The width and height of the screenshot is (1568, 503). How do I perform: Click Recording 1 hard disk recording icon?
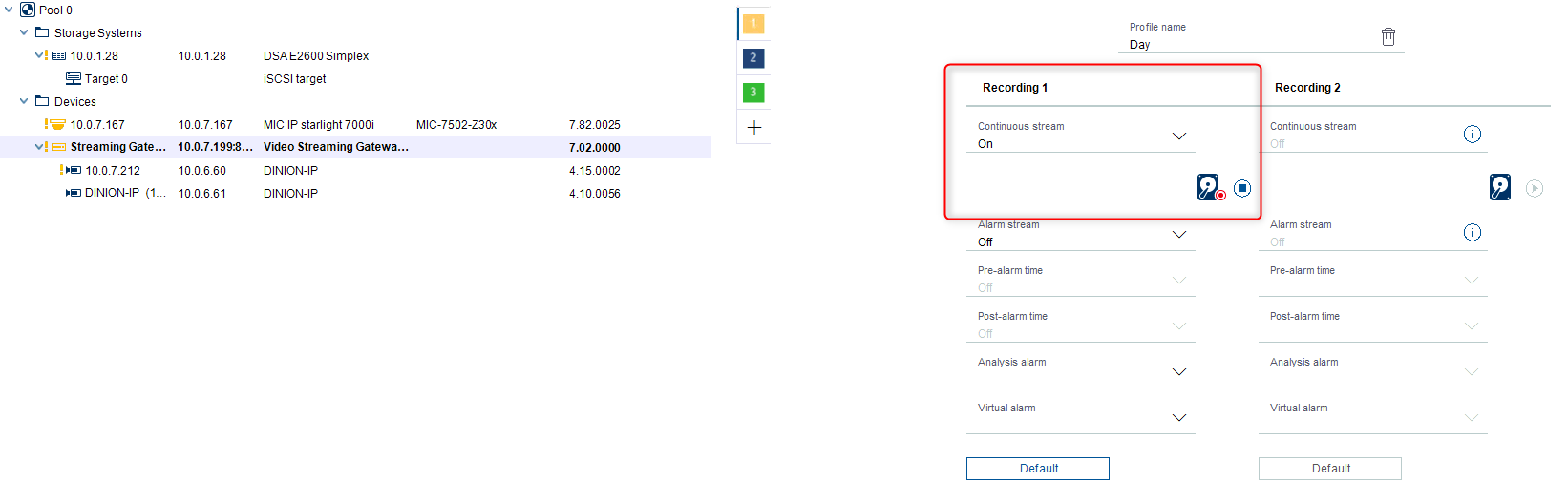(x=1210, y=187)
